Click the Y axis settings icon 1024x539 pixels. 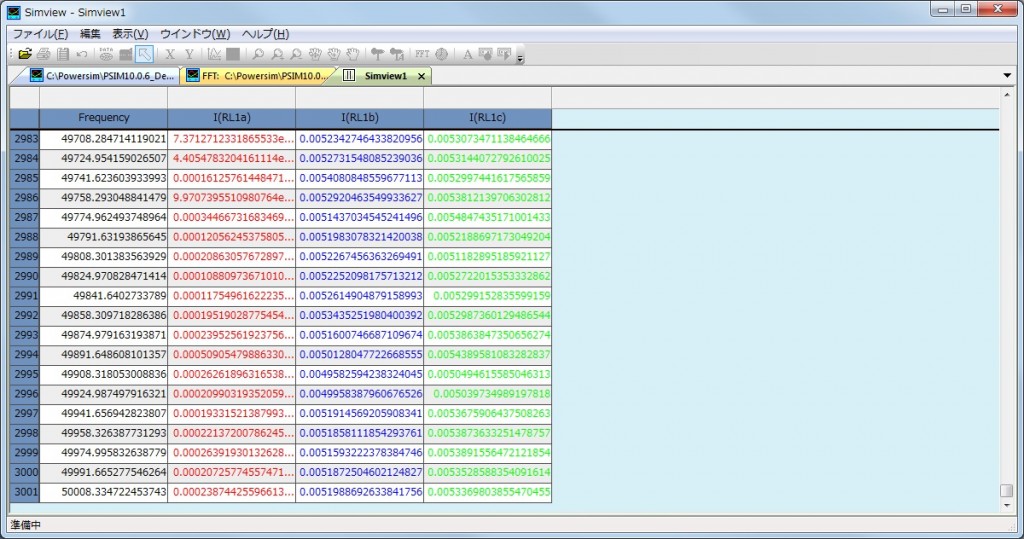tap(188, 54)
